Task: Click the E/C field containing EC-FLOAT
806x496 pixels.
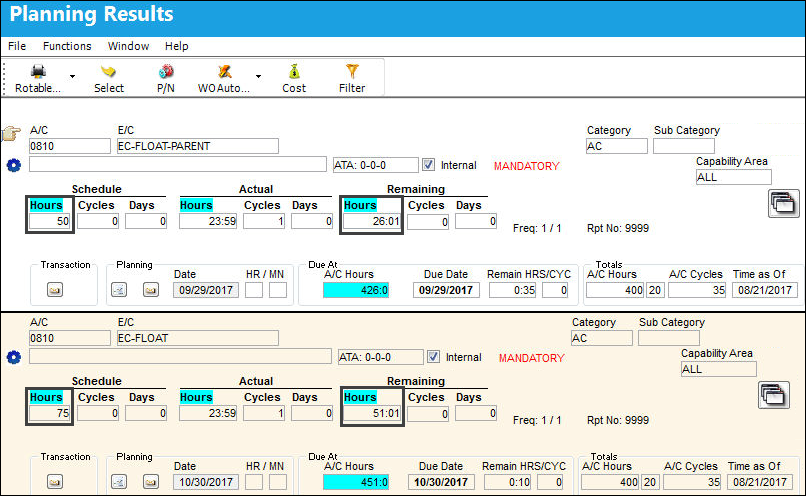Action: 198,338
